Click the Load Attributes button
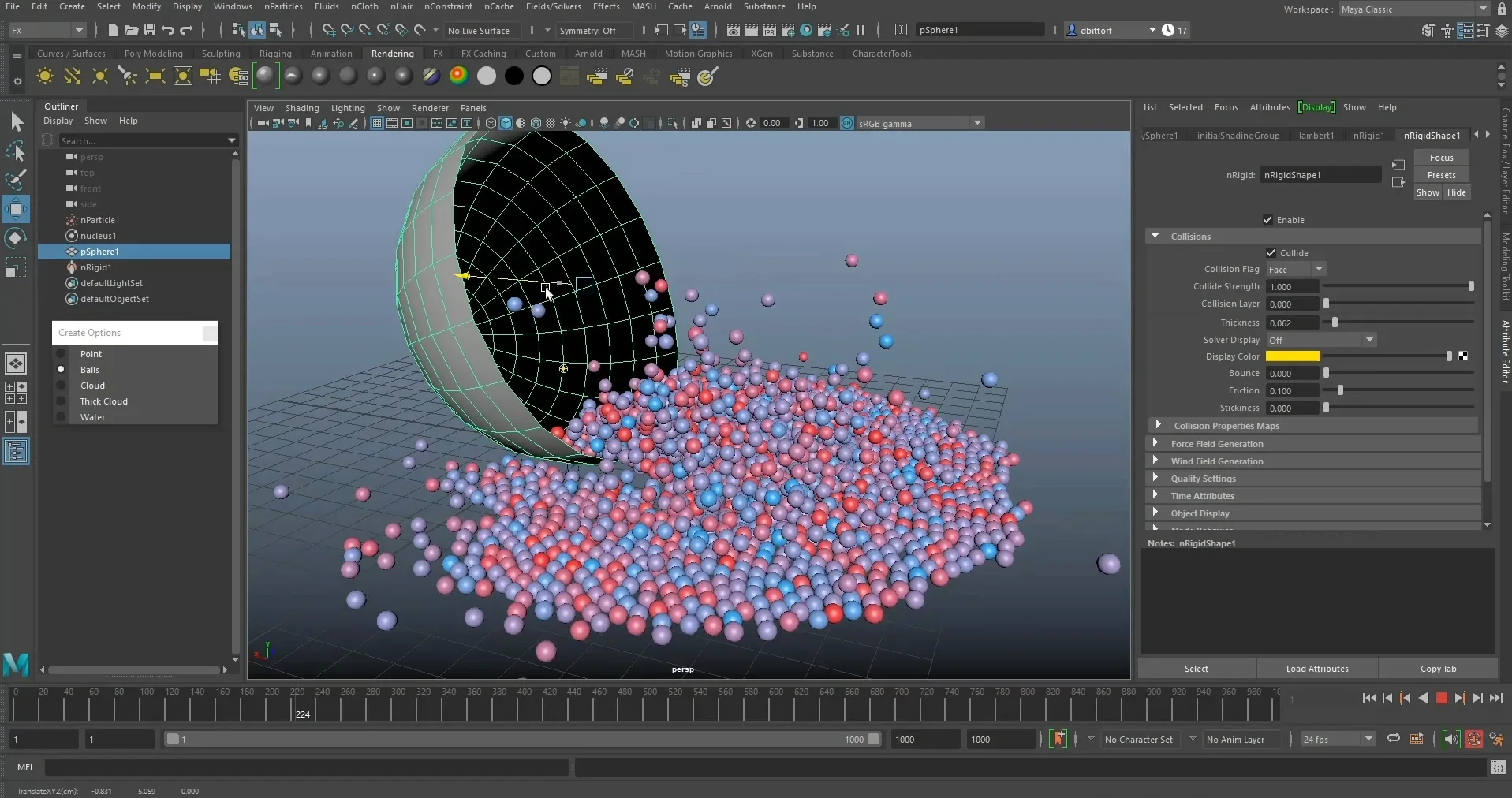The height and width of the screenshot is (798, 1512). (x=1316, y=669)
